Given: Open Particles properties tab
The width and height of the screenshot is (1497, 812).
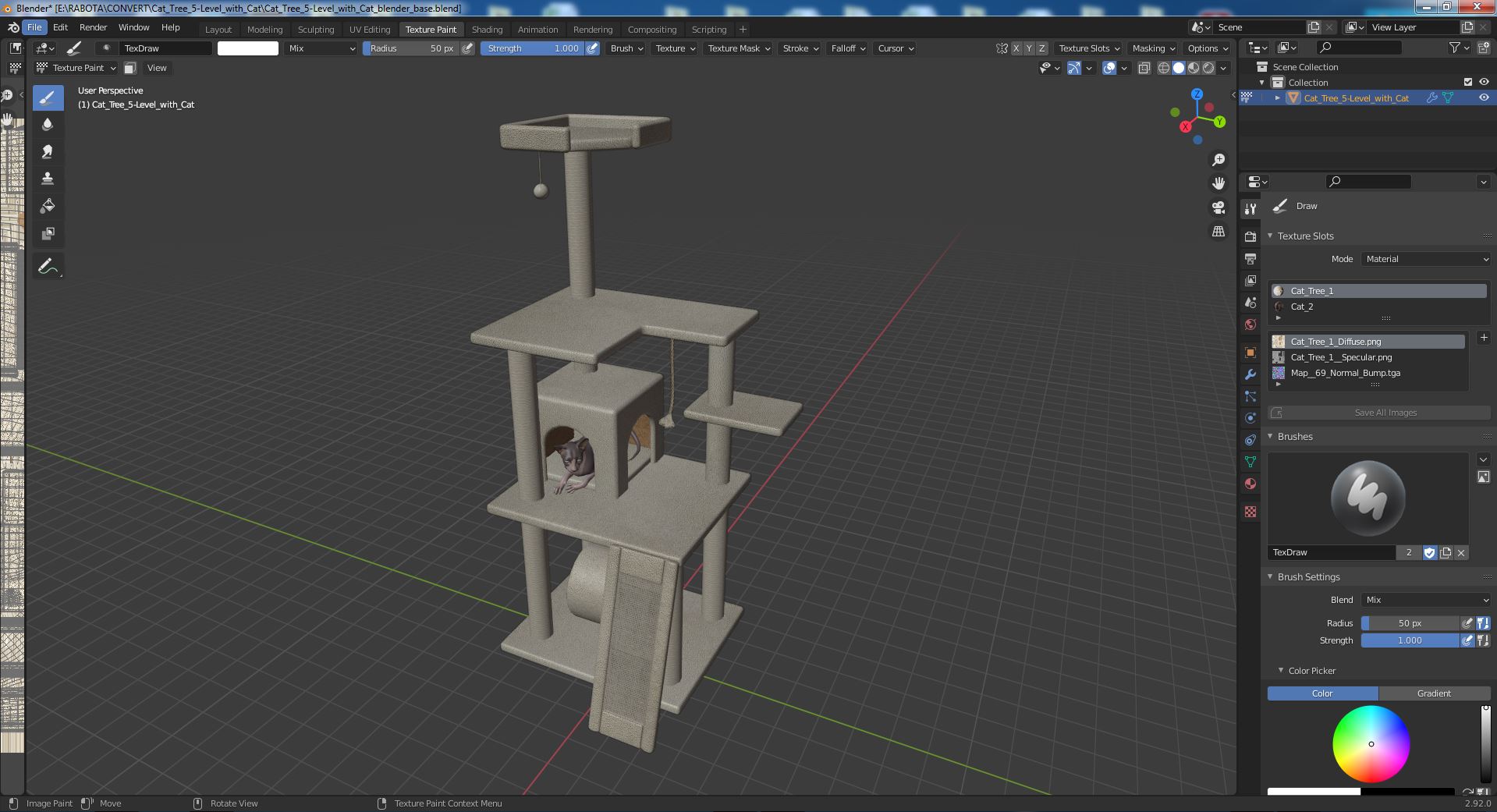Looking at the screenshot, I should [1250, 396].
